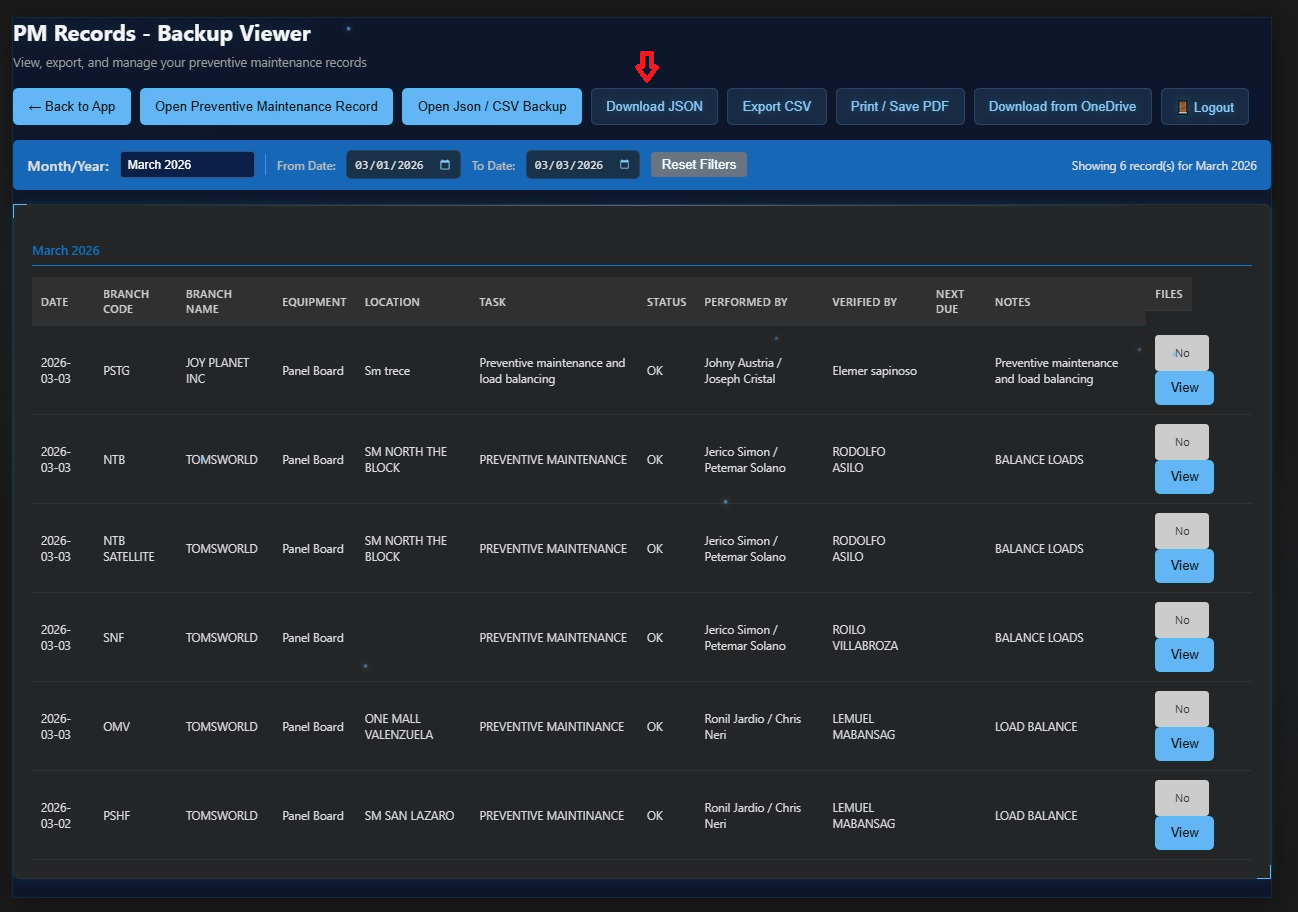View the NTB SATELLITE record
1298x912 pixels.
1184,566
